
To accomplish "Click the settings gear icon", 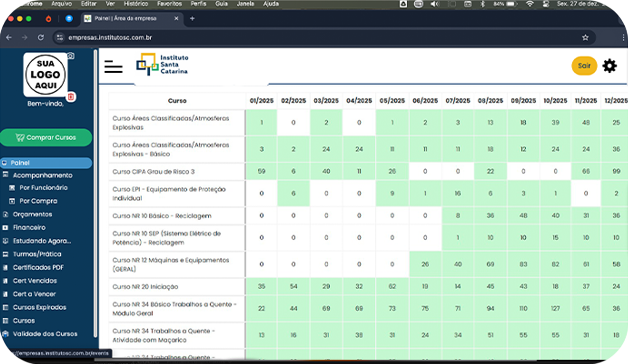I will 610,66.
